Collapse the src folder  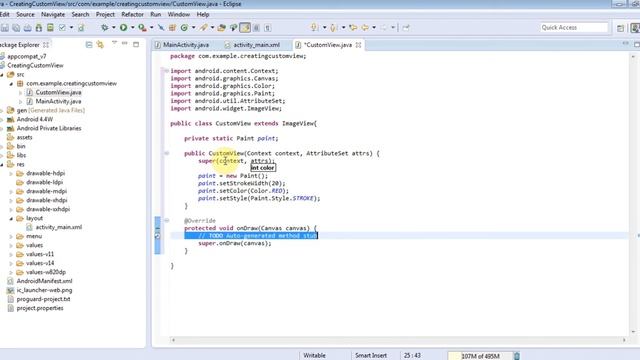coord(2,75)
